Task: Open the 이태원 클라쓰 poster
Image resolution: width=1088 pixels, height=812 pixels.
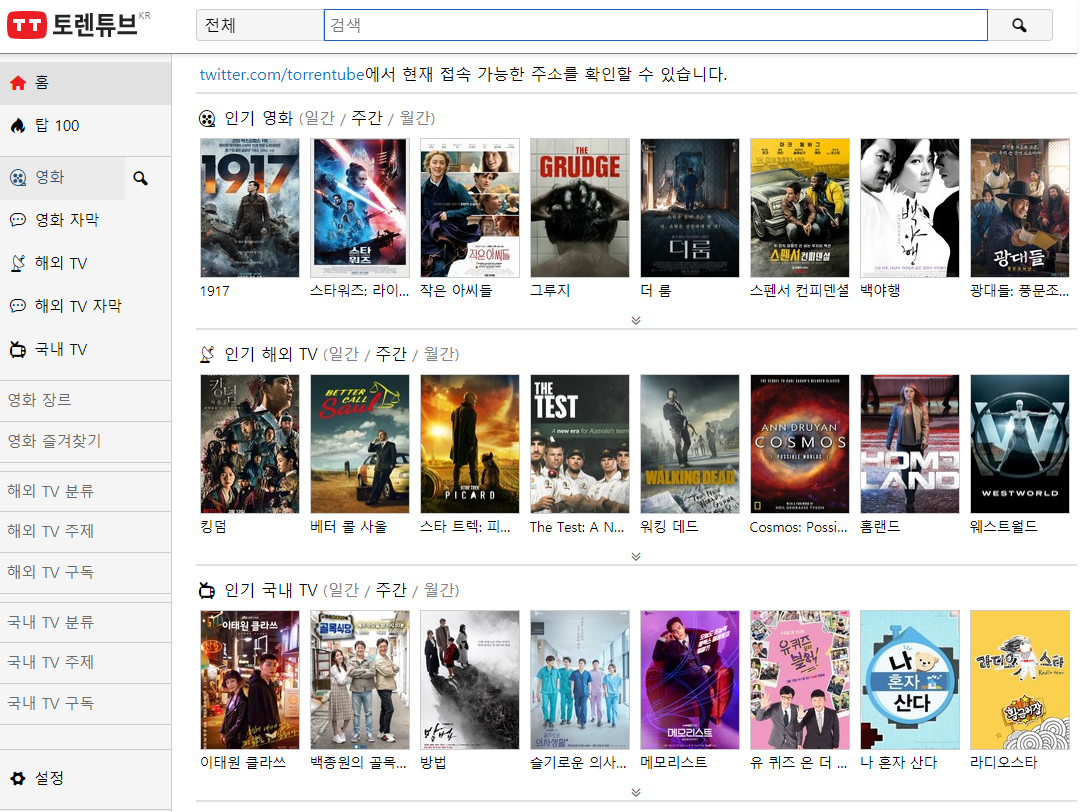Action: [x=250, y=679]
